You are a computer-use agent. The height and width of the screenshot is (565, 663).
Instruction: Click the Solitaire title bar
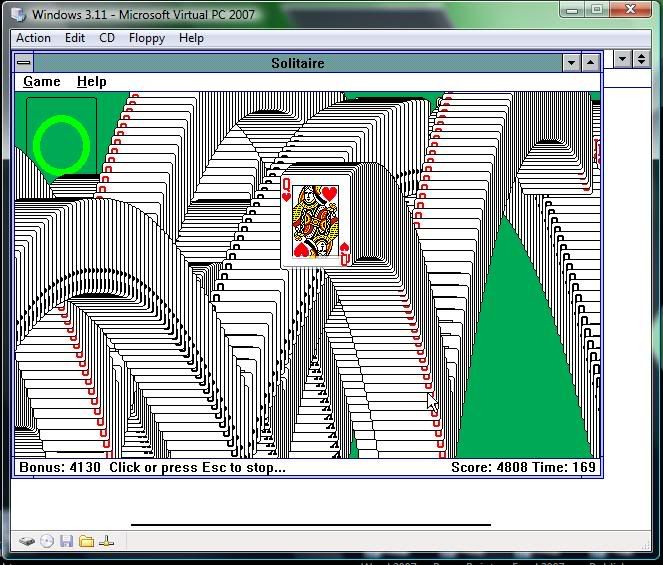click(298, 63)
